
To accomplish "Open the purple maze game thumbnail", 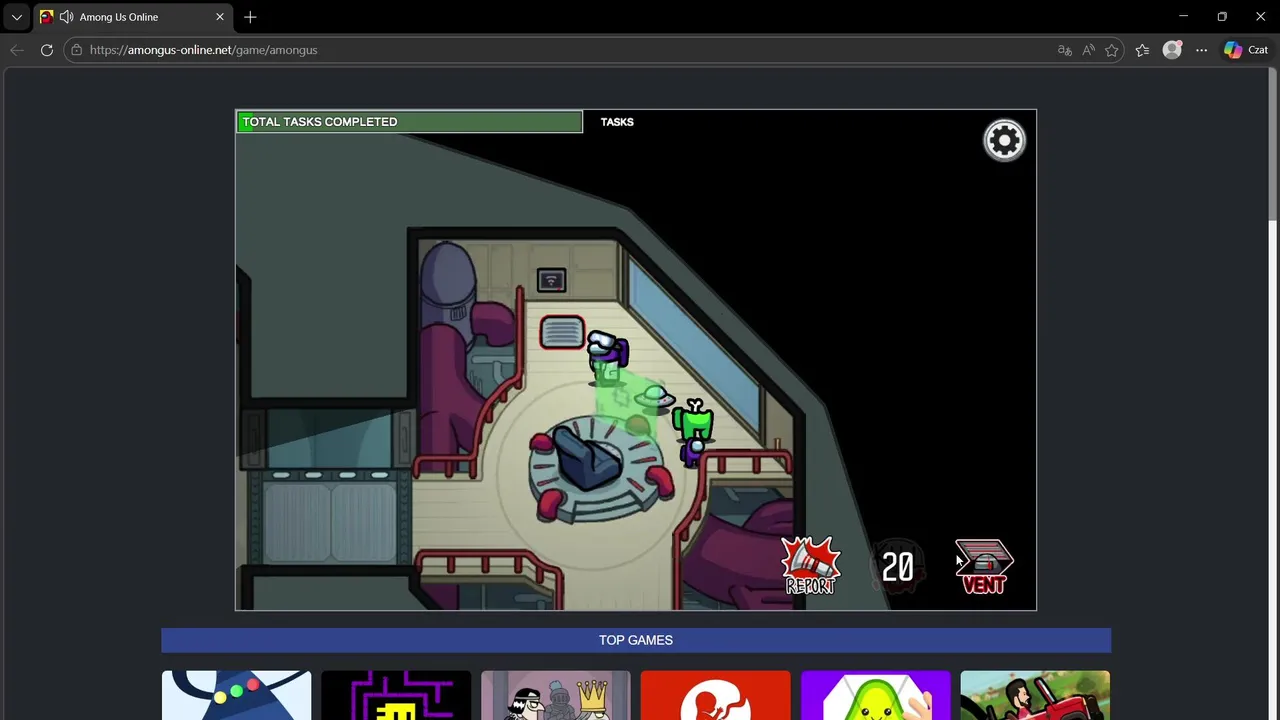I will 396,695.
